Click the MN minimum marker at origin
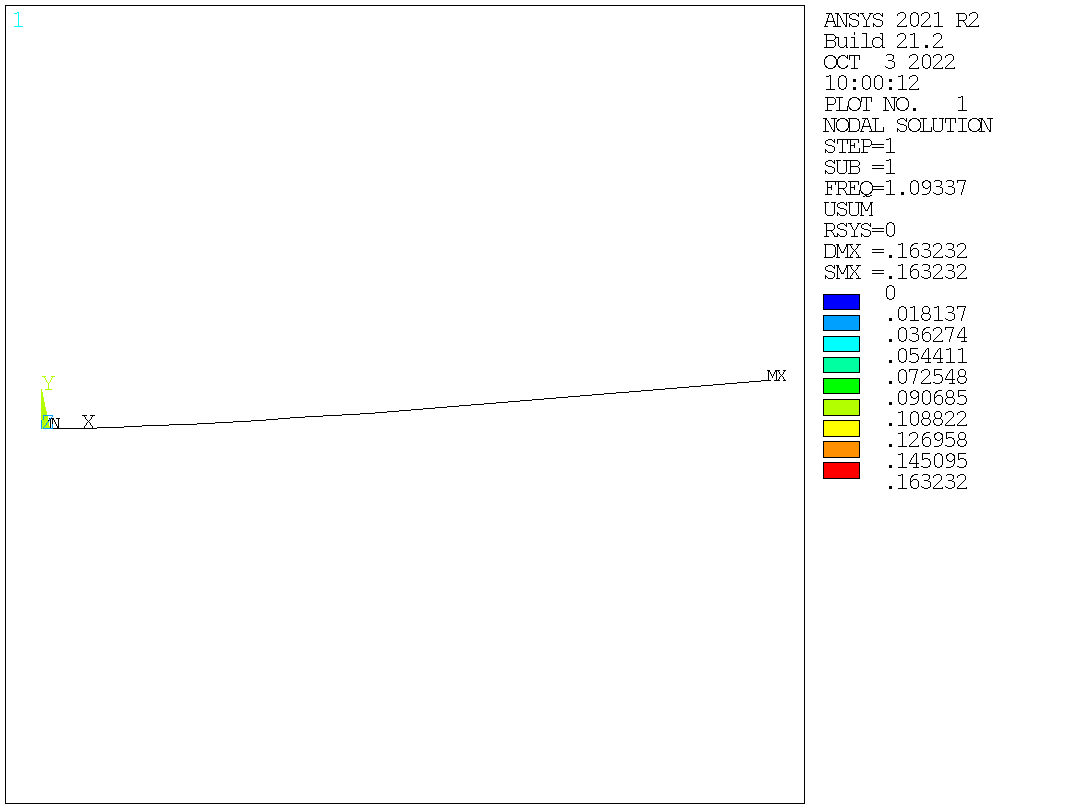1077x810 pixels. click(x=52, y=423)
